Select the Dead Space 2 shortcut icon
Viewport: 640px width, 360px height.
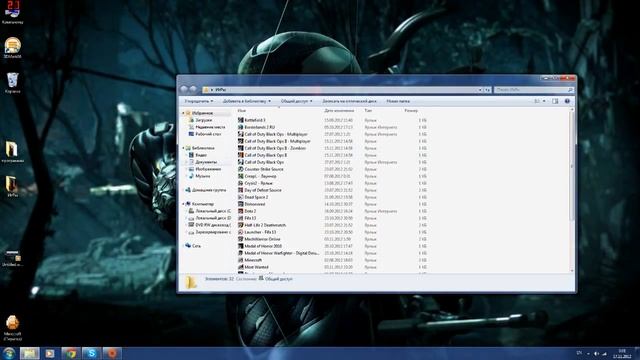click(x=240, y=197)
